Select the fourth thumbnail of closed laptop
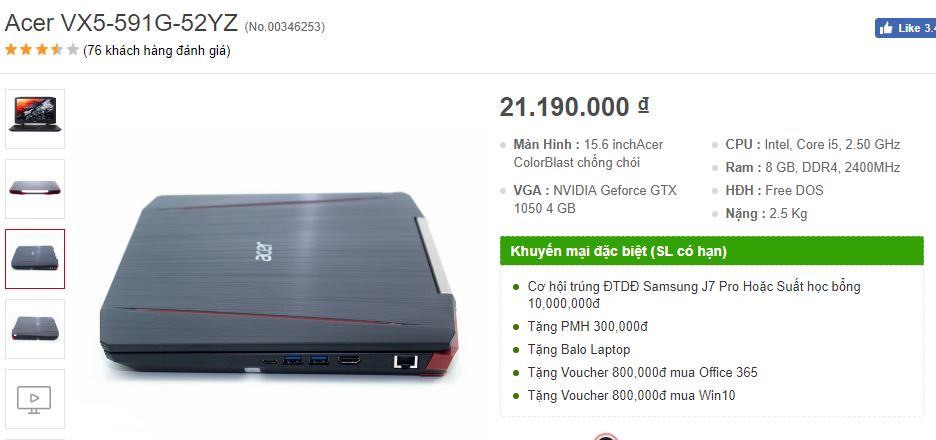Image resolution: width=936 pixels, height=440 pixels. pos(35,329)
